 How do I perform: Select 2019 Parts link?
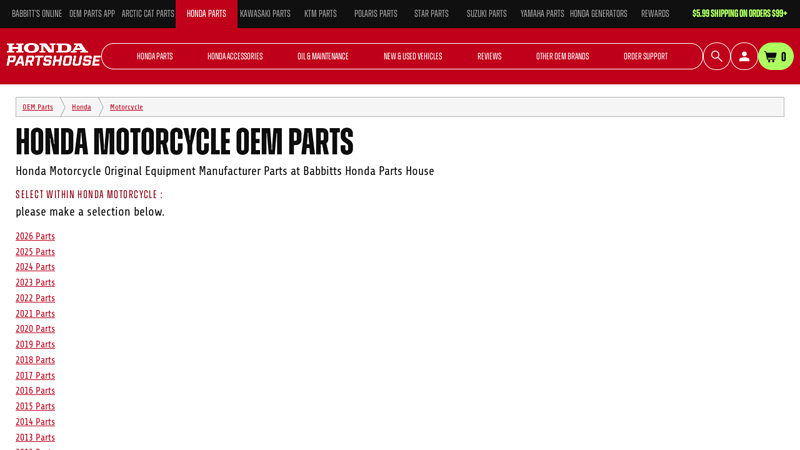coord(35,344)
